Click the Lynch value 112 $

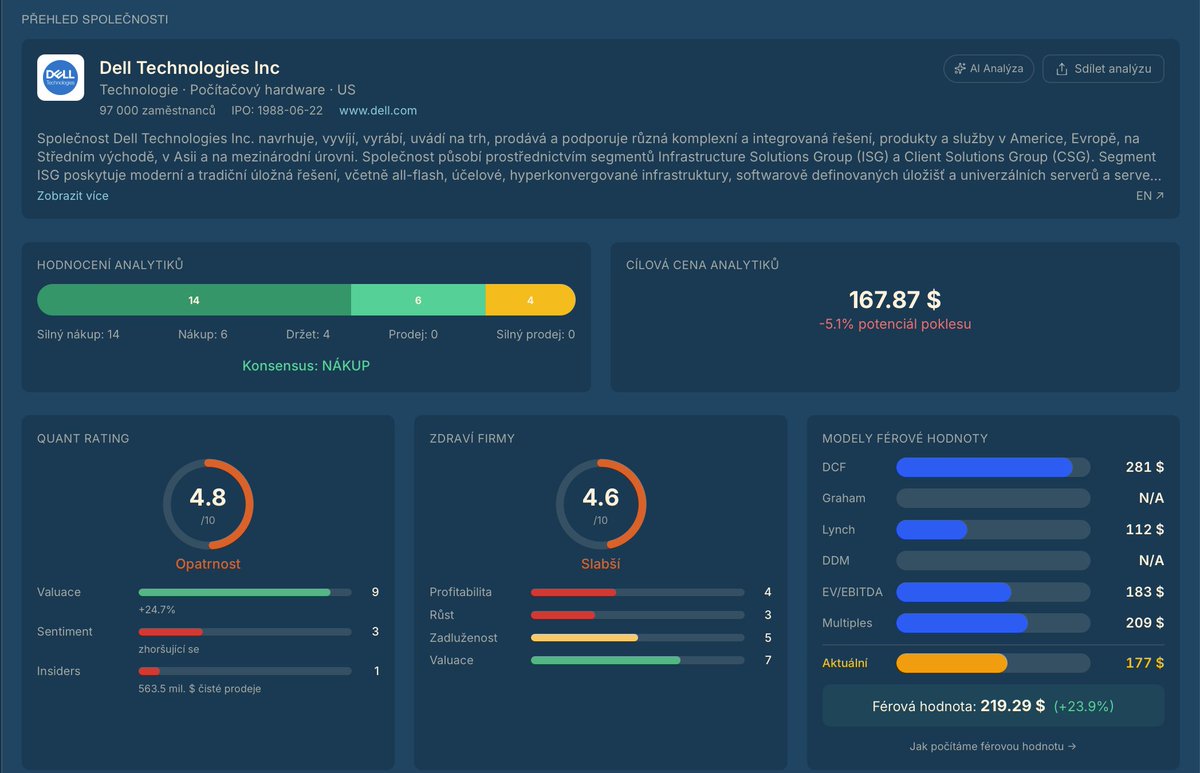click(1145, 529)
